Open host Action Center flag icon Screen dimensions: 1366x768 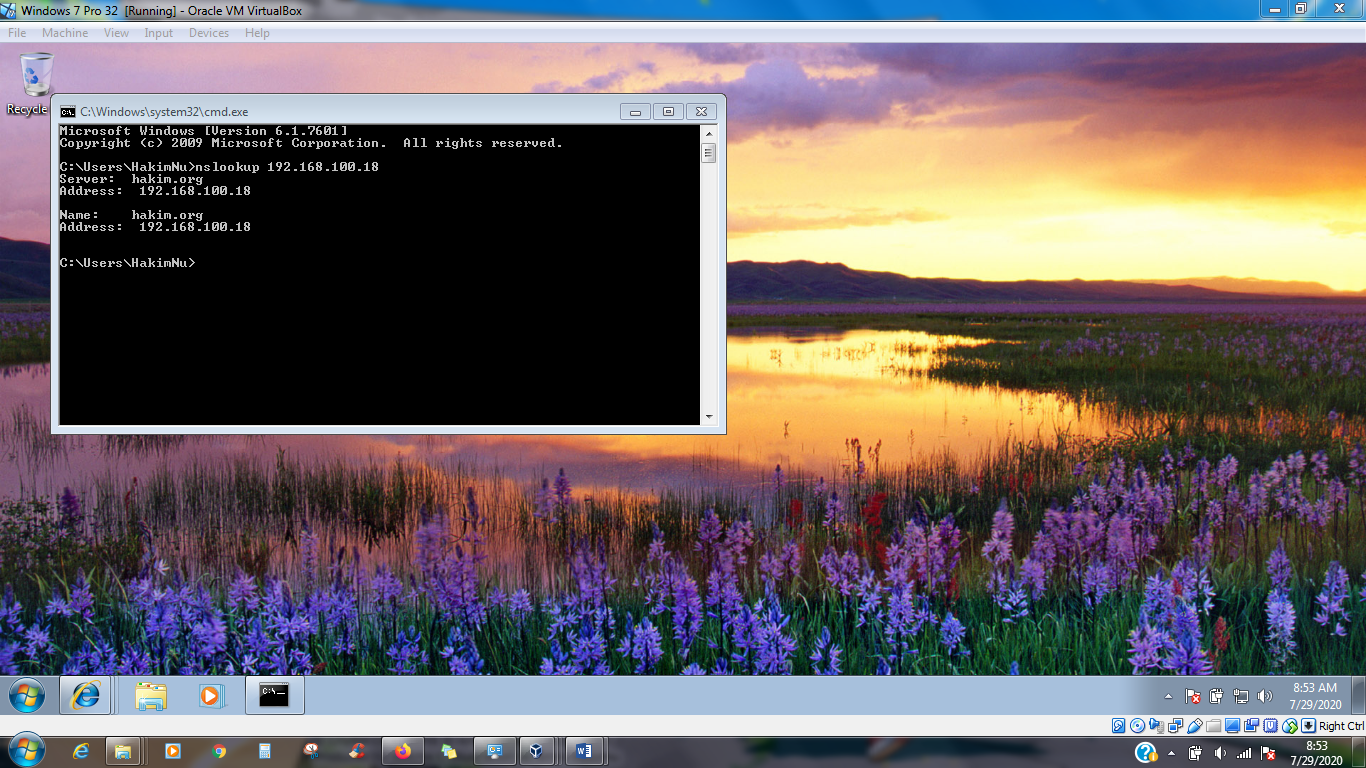coord(1268,752)
